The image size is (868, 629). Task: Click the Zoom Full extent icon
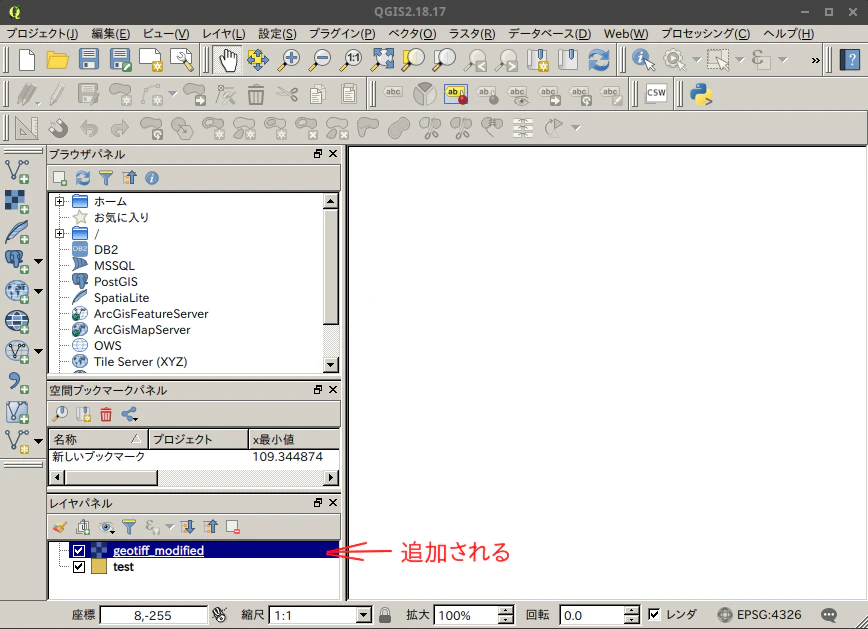(383, 60)
